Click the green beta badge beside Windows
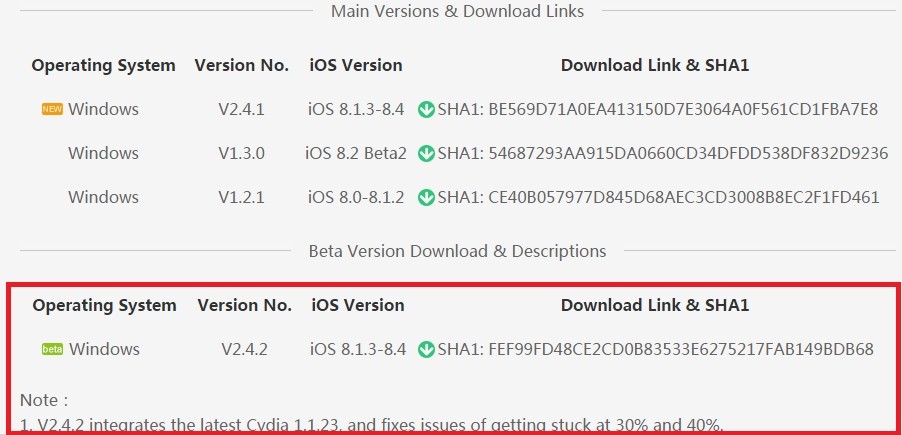 [52, 349]
